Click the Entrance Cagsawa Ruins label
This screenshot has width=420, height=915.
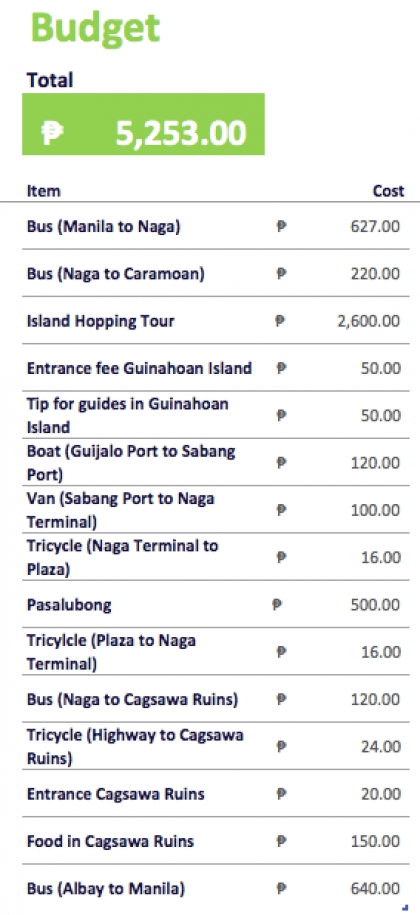coord(116,794)
